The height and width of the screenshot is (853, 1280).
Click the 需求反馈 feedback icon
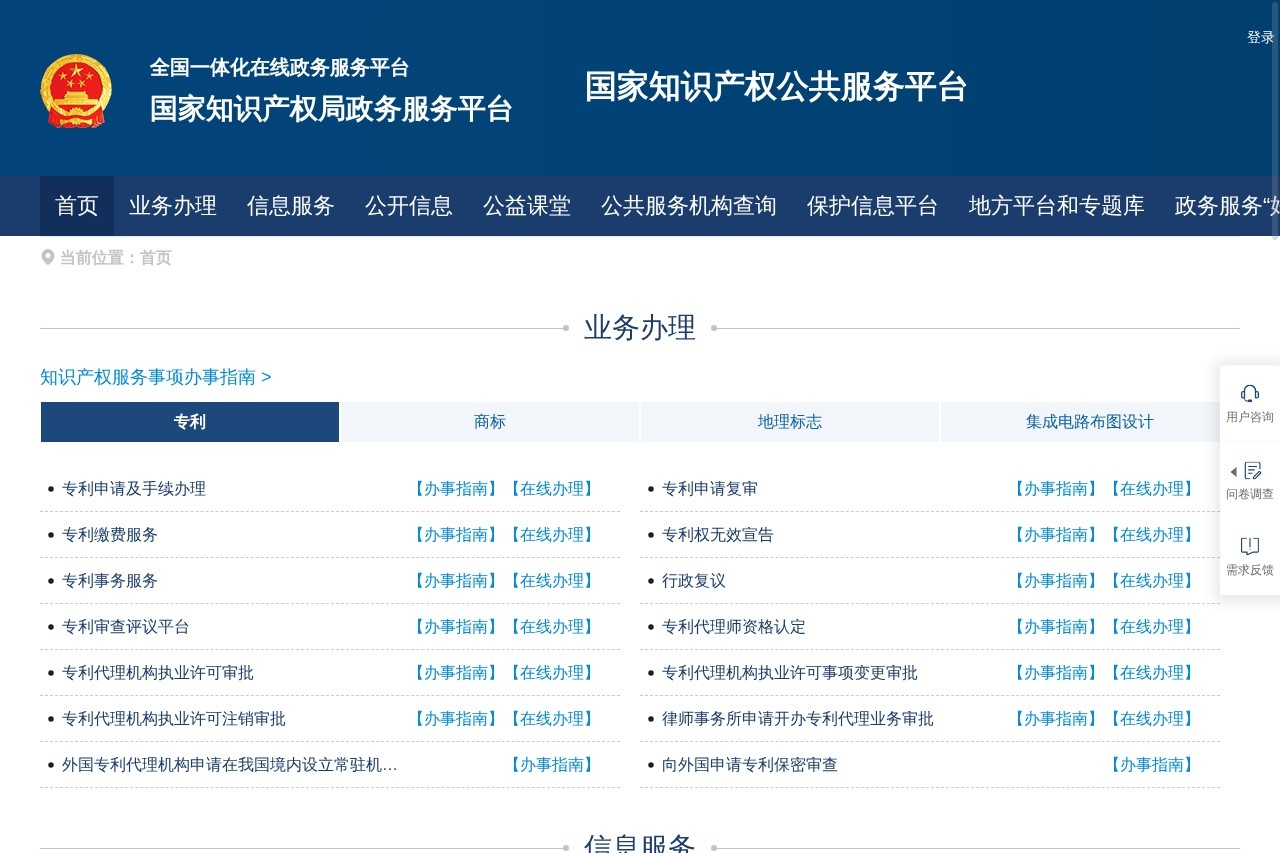1249,546
